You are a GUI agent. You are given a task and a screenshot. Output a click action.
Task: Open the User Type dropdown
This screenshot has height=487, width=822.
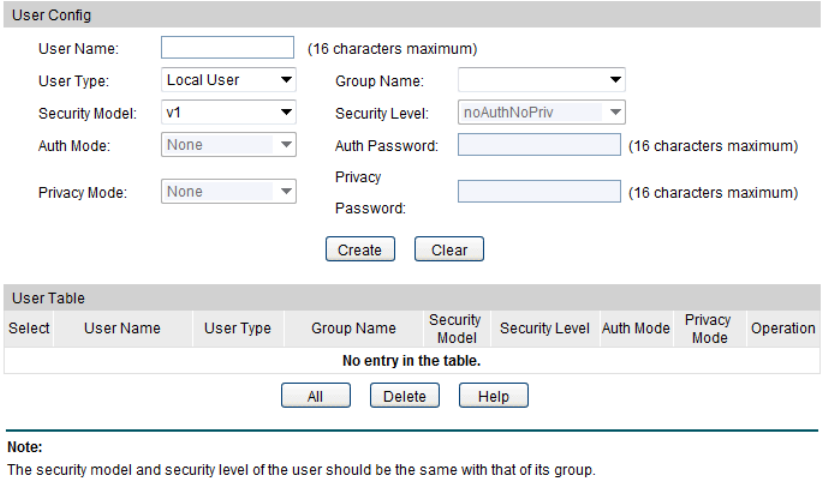229,80
